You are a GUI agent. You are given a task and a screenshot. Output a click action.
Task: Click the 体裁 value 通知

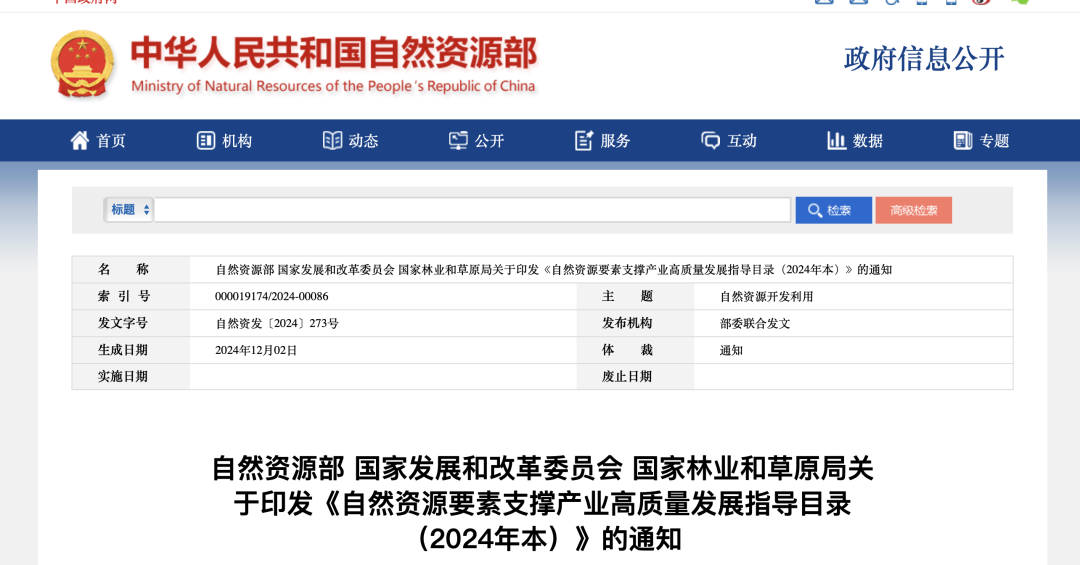coord(731,350)
